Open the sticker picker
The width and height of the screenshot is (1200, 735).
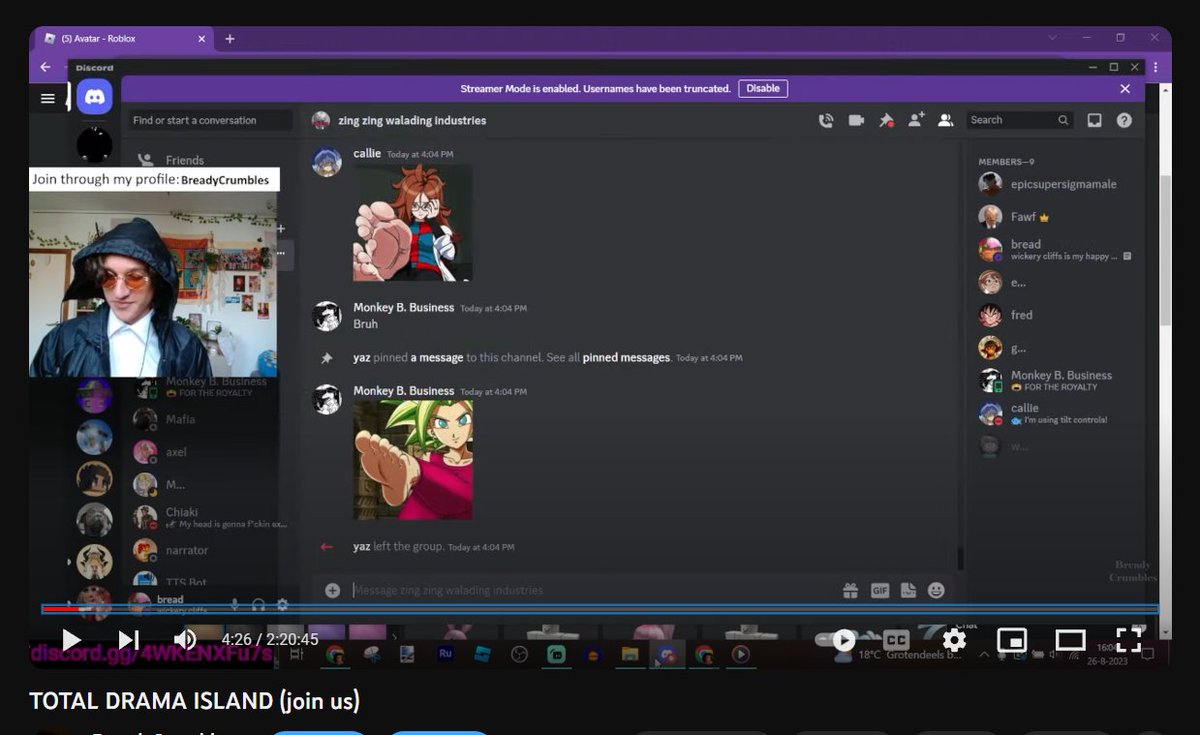point(908,590)
